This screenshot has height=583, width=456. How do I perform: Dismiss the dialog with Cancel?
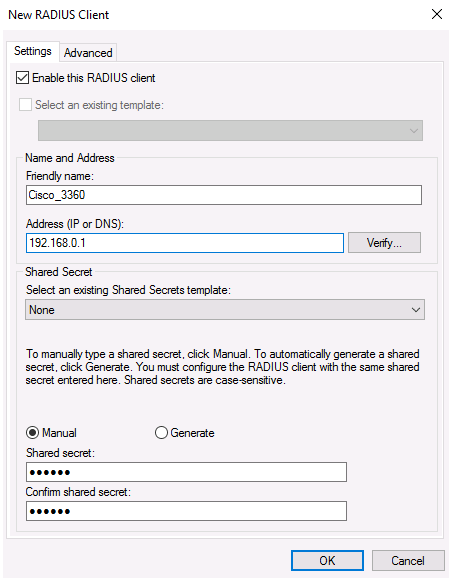[x=408, y=561]
